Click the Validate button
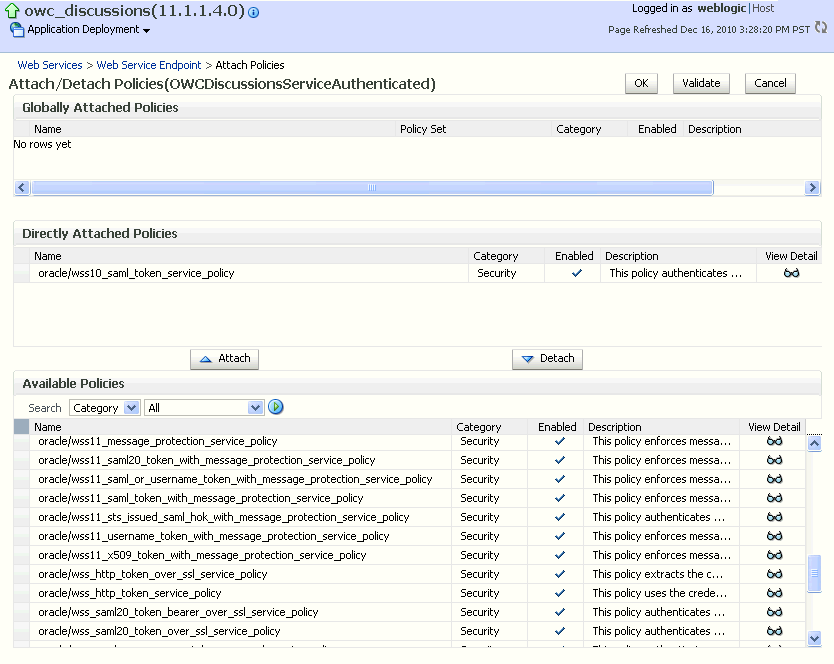This screenshot has height=664, width=834. click(701, 83)
